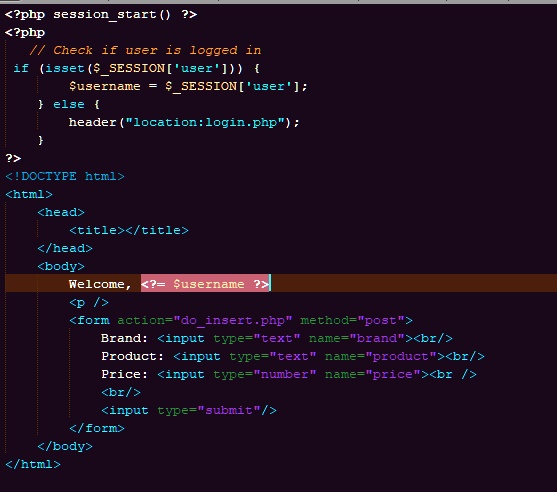The width and height of the screenshot is (557, 492).
Task: Click the session_start() line at the top
Action: 101,15
